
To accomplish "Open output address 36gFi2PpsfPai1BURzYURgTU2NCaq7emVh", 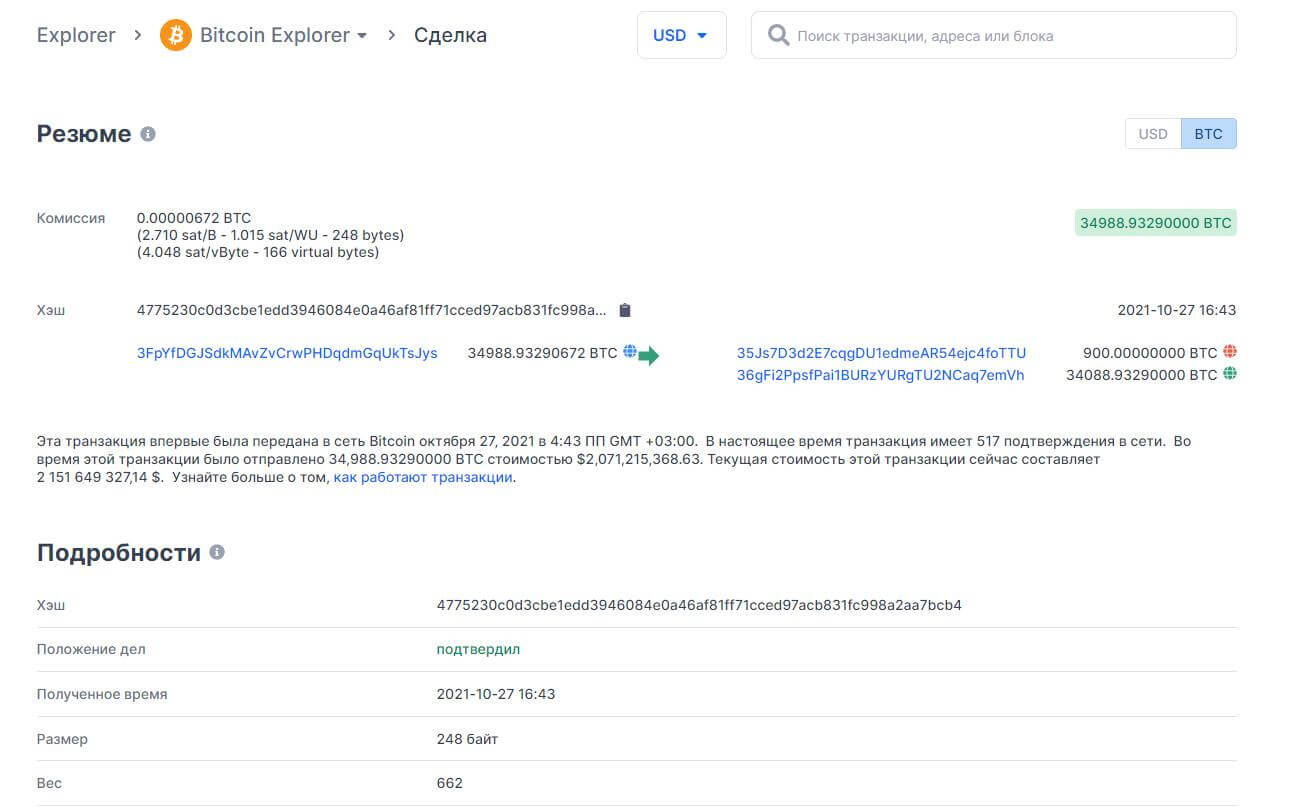I will (x=880, y=375).
